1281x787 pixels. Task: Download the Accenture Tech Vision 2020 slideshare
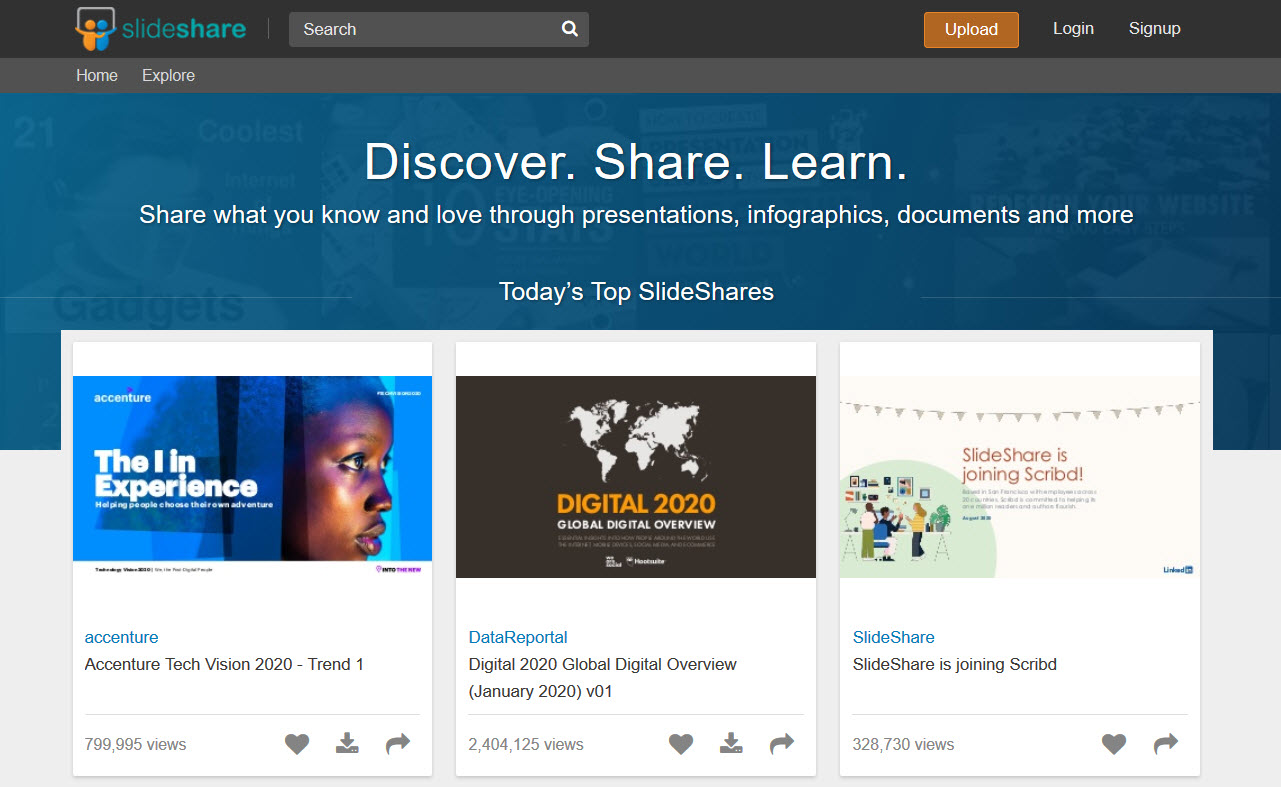click(x=347, y=743)
